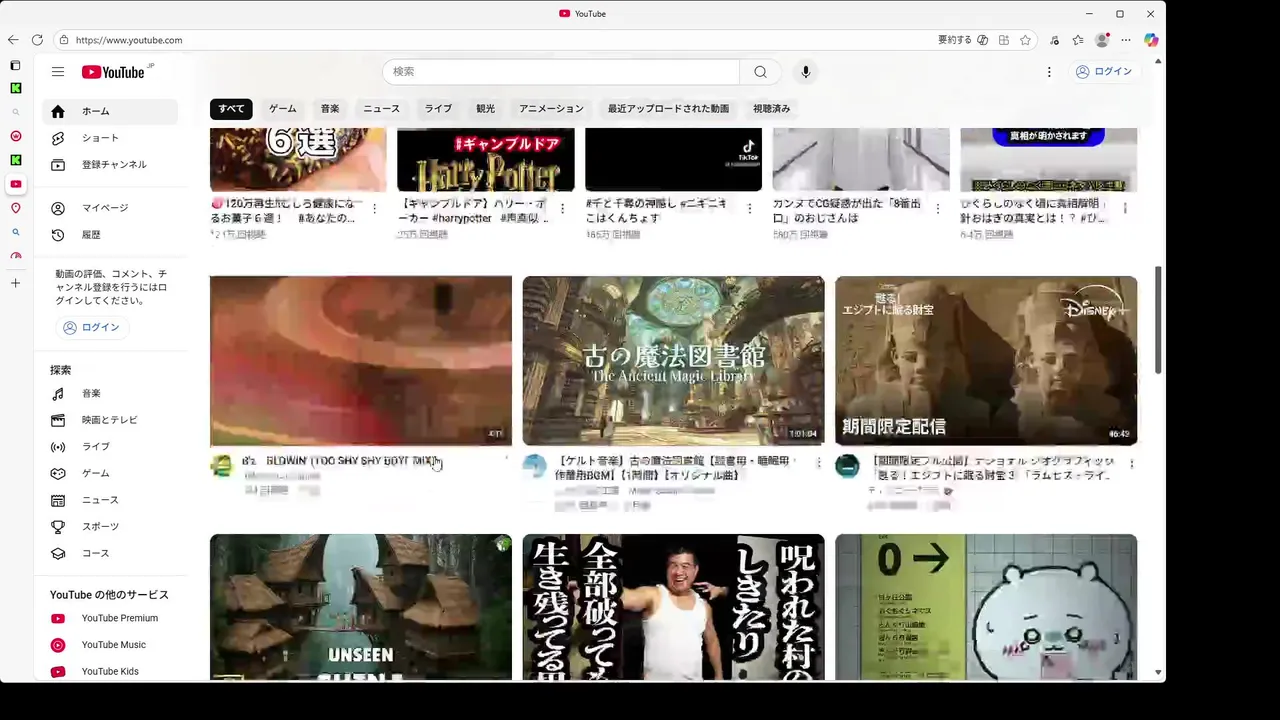Open browser settings and more menu
1280x720 pixels.
(x=1126, y=40)
